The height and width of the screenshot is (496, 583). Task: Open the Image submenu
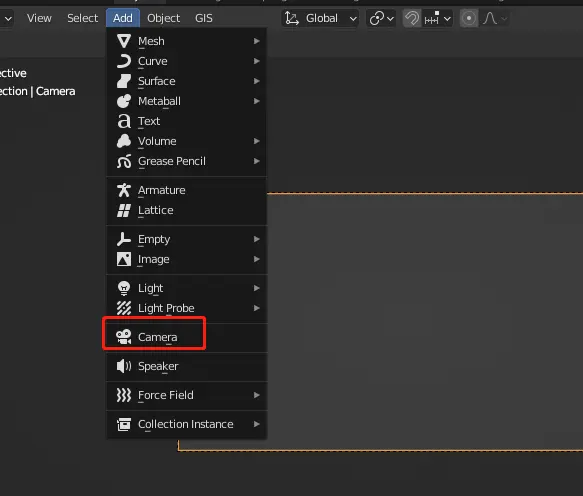[187, 259]
